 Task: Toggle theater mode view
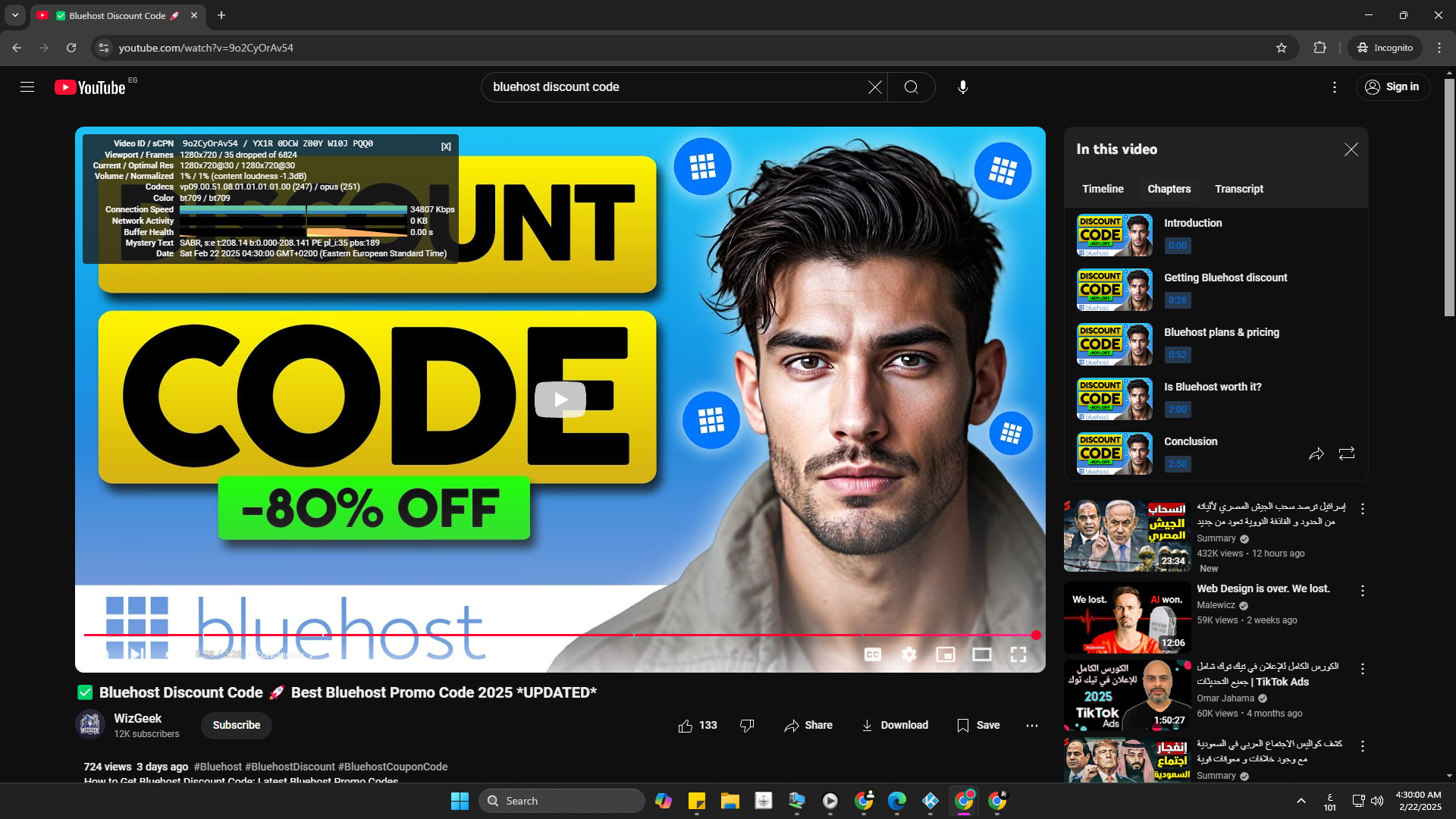tap(981, 654)
